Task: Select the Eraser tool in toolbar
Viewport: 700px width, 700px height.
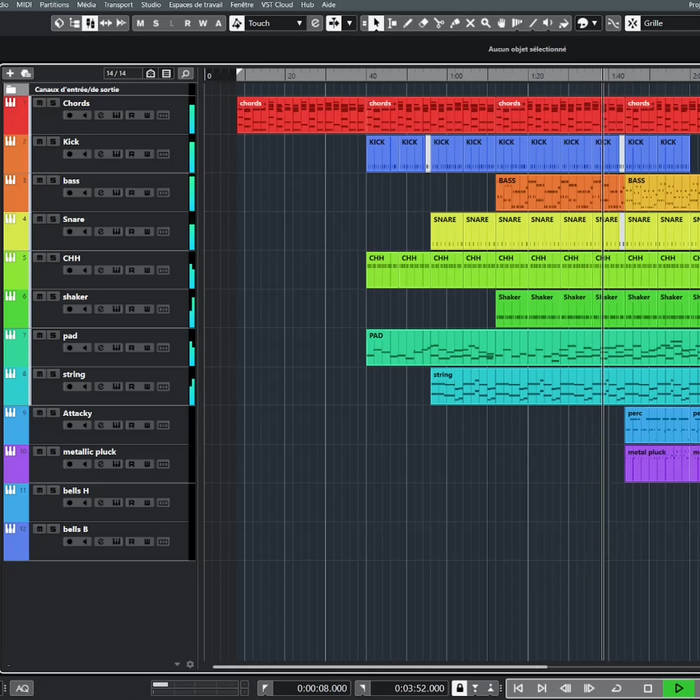Action: pos(423,23)
